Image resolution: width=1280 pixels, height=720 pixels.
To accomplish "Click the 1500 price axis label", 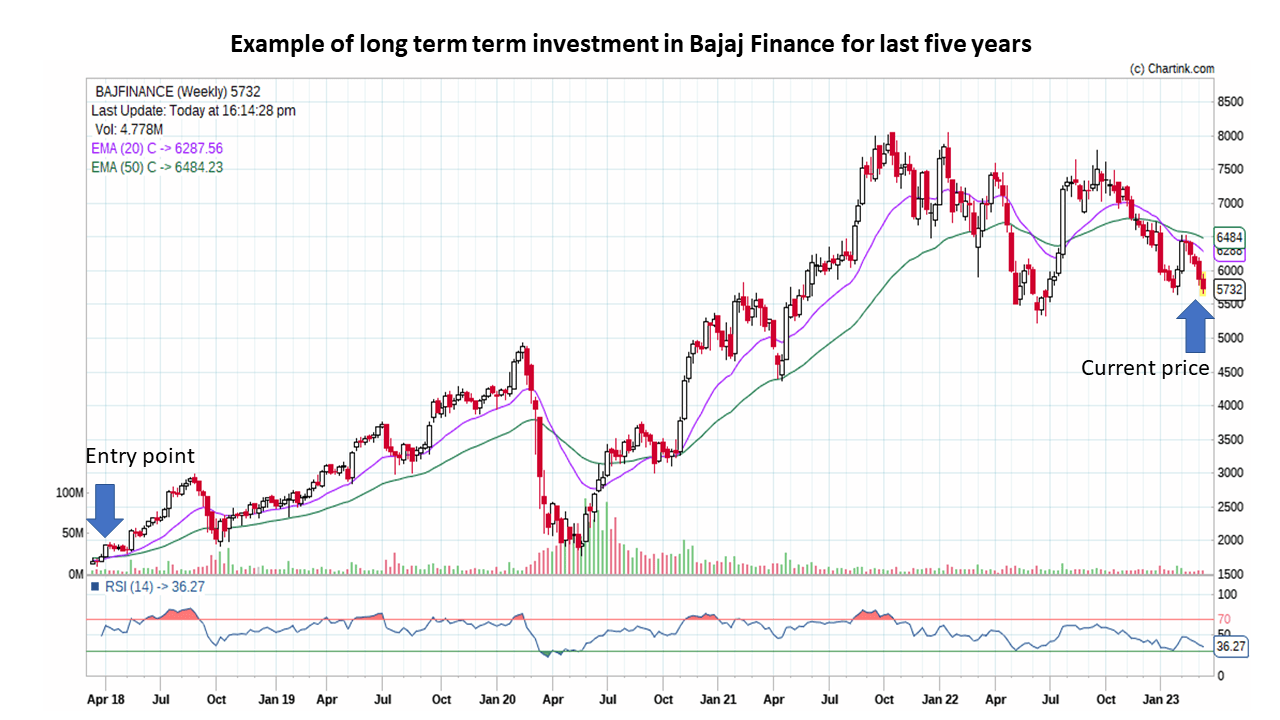I will pos(1230,574).
